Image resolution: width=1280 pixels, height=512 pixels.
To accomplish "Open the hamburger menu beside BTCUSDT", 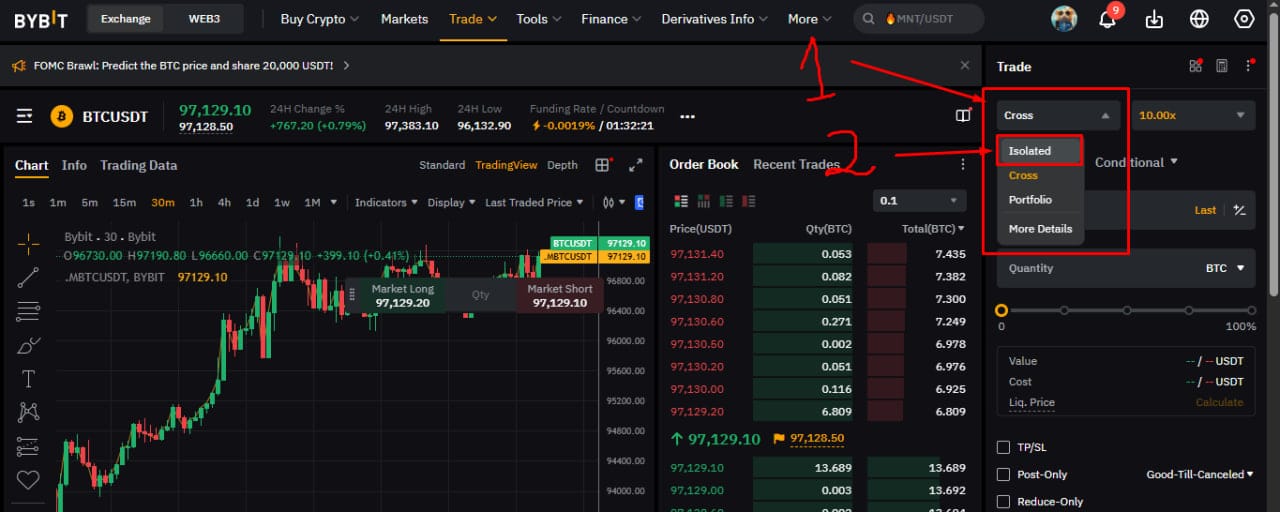I will (x=25, y=116).
